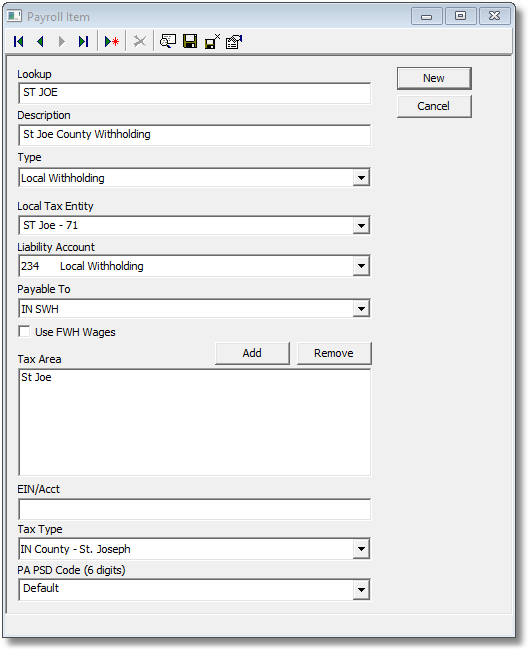The width and height of the screenshot is (530, 652).
Task: Select St Joe in Tax Area list
Action: point(36,377)
